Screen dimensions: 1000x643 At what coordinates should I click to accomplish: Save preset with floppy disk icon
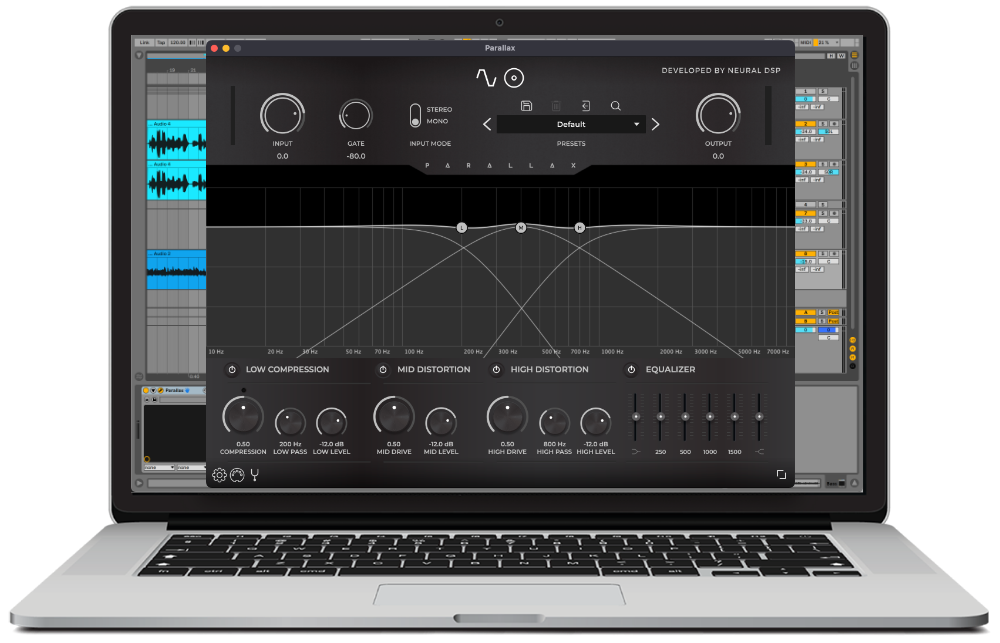pos(526,106)
